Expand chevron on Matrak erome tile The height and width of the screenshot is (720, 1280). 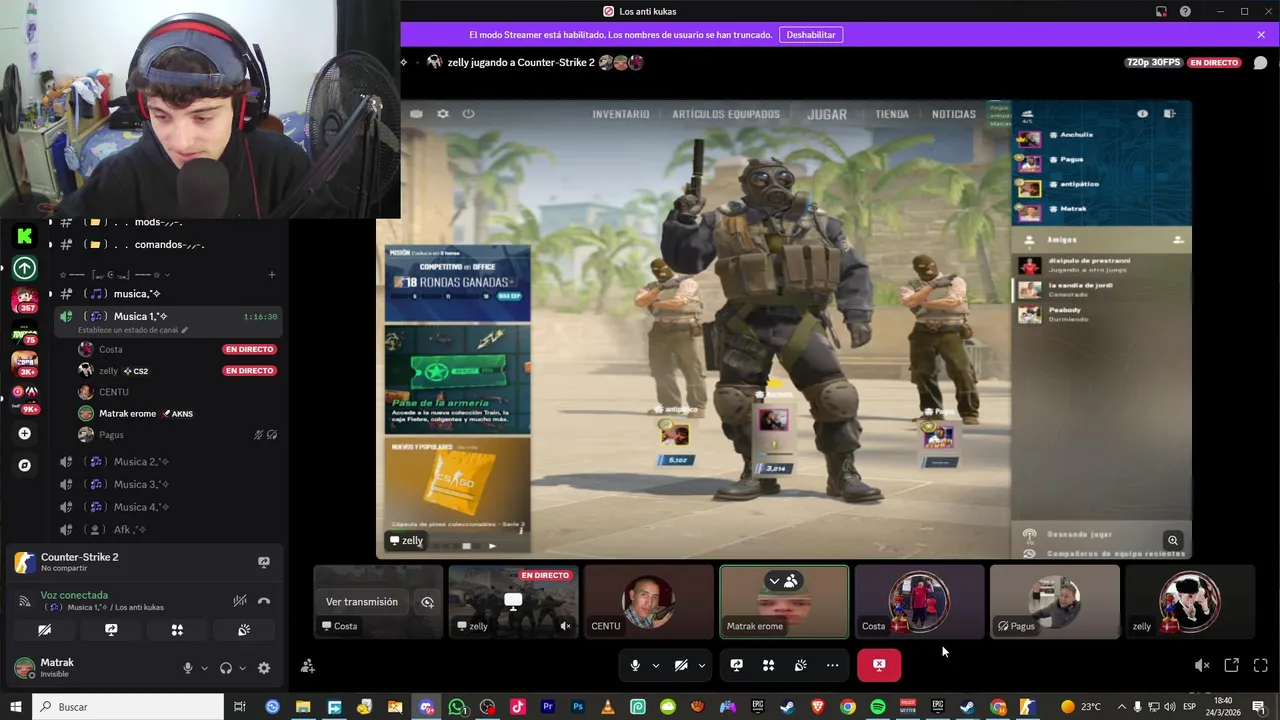(x=774, y=581)
